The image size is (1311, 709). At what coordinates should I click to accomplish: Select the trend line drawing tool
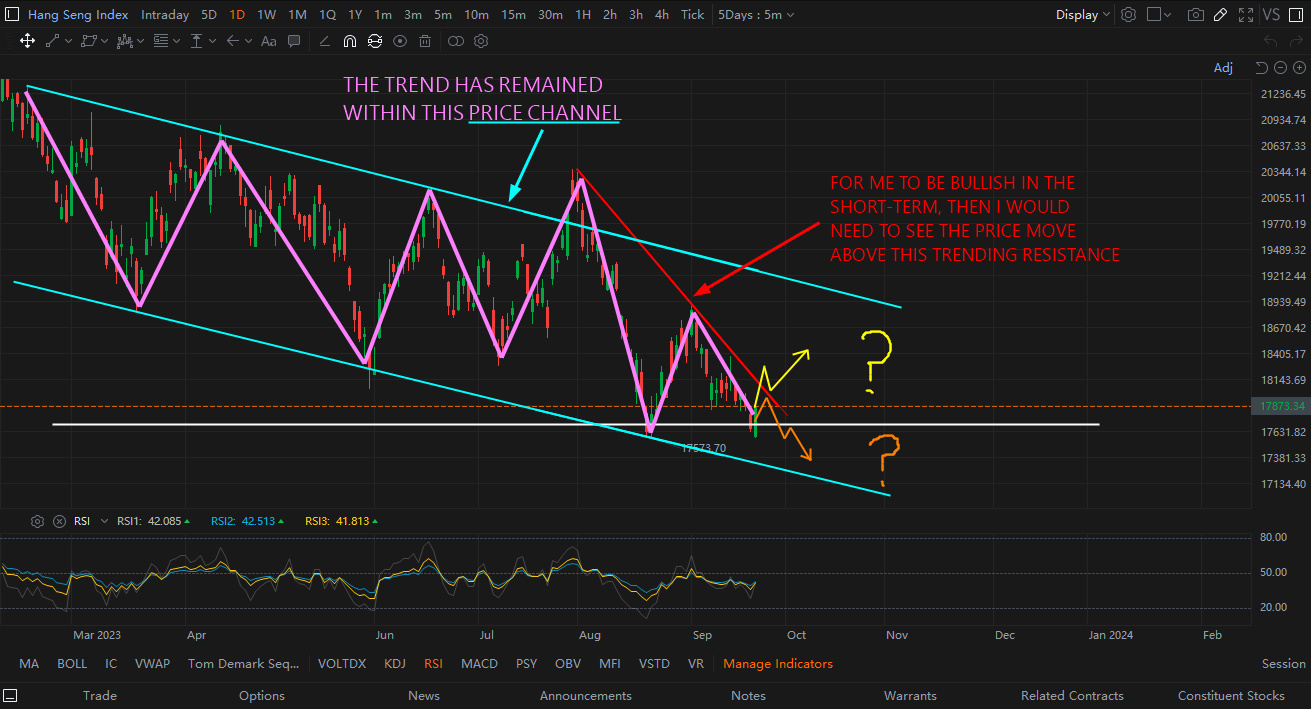pos(53,41)
